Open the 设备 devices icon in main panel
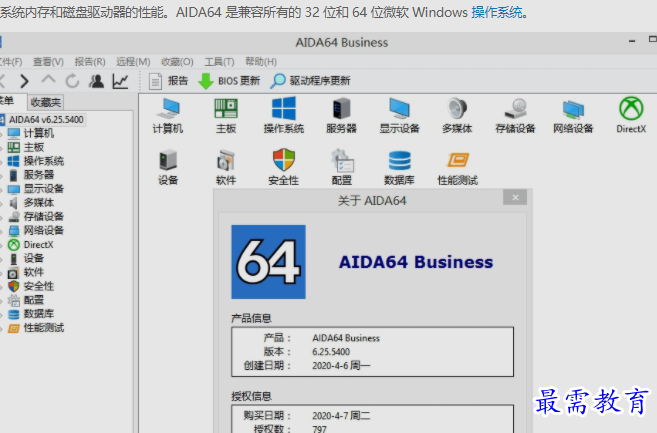The image size is (657, 433). [x=168, y=167]
